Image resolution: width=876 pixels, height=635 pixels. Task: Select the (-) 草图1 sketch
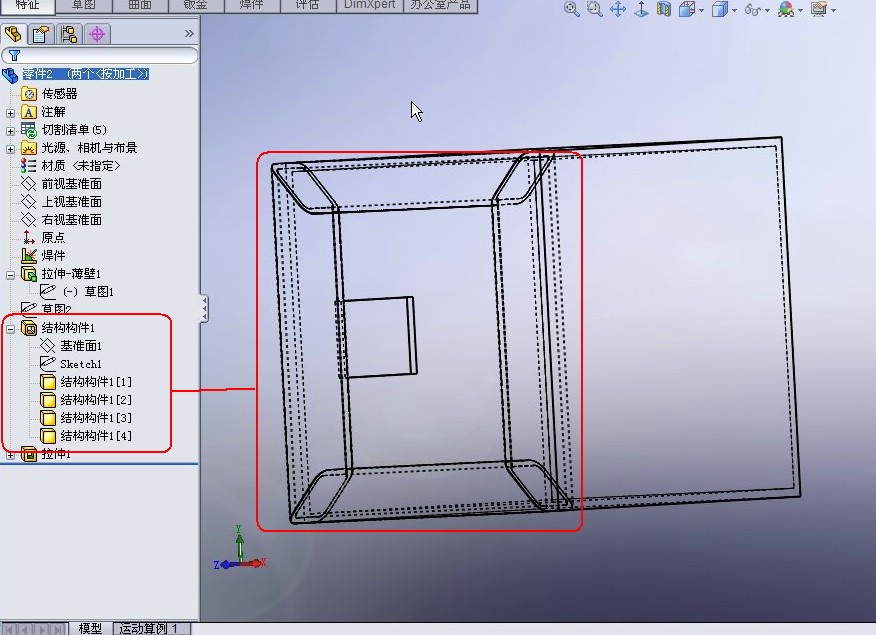pos(88,292)
